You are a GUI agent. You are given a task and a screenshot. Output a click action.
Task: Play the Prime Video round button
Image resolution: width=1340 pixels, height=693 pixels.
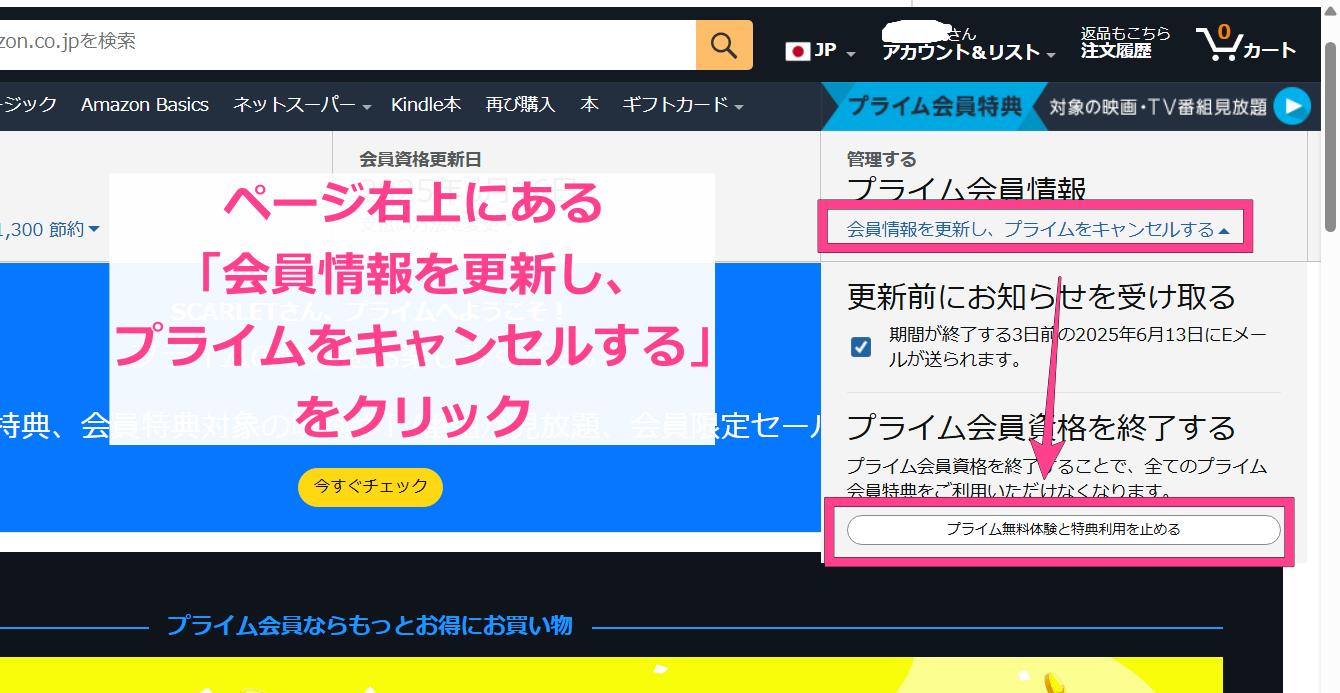click(1292, 106)
